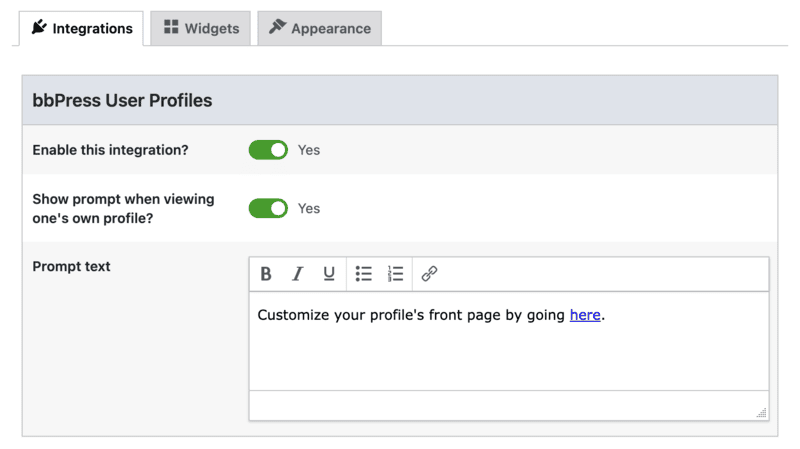This screenshot has height=449, width=800.
Task: Follow the 'here' link in prompt text
Action: [585, 315]
